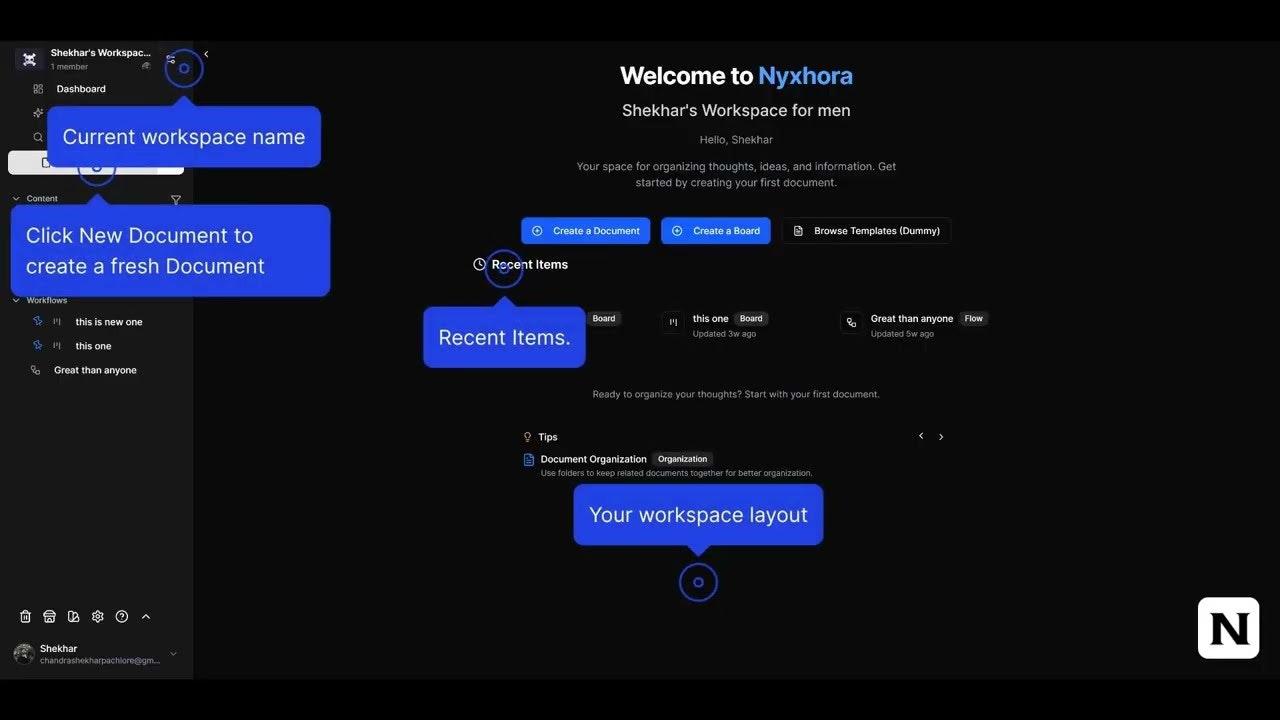Open Settings gear icon
This screenshot has width=1280, height=720.
point(98,617)
